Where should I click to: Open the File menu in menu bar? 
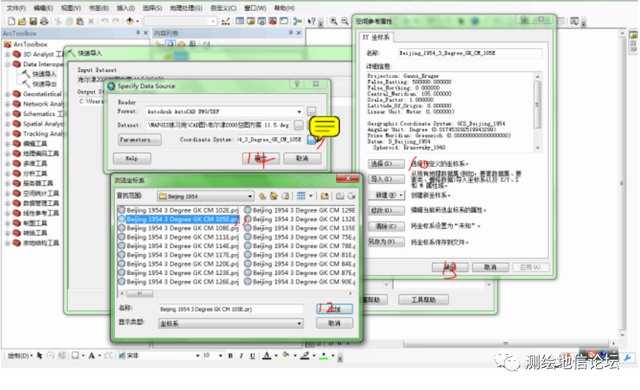point(16,8)
